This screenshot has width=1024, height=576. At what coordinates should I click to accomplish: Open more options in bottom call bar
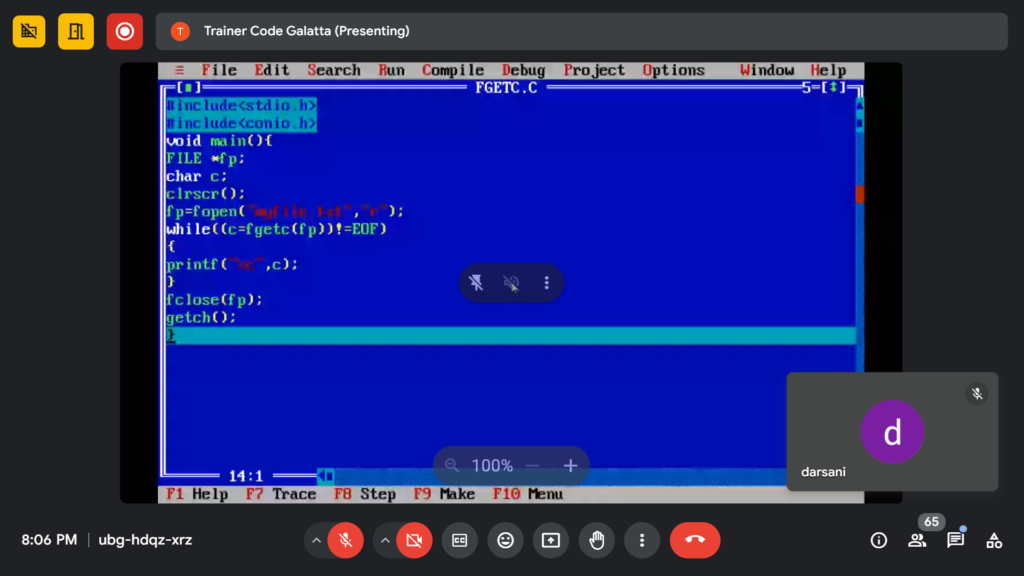[x=641, y=540]
